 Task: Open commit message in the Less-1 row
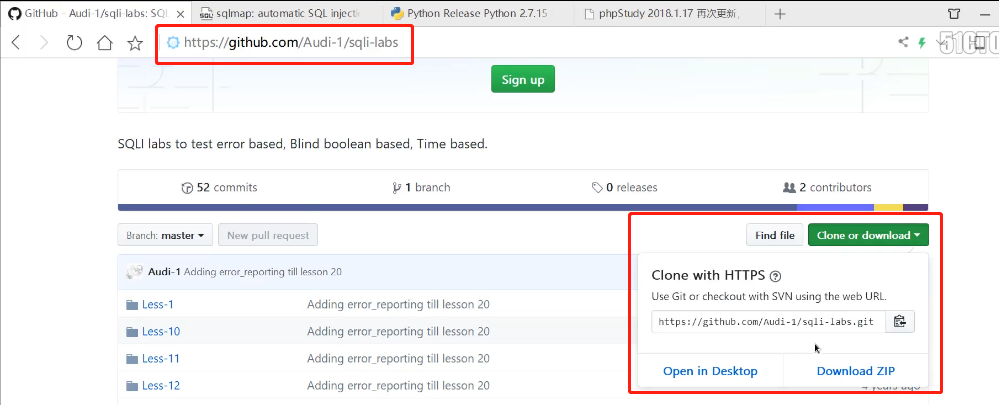tap(398, 305)
